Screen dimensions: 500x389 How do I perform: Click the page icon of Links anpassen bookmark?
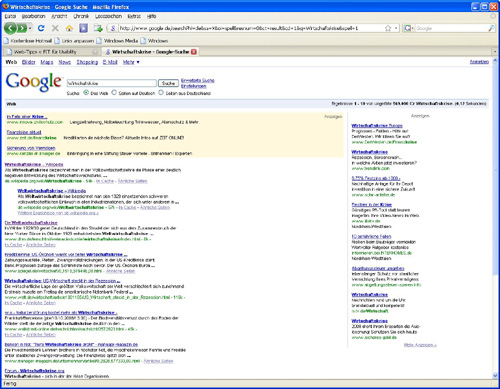tap(57, 41)
